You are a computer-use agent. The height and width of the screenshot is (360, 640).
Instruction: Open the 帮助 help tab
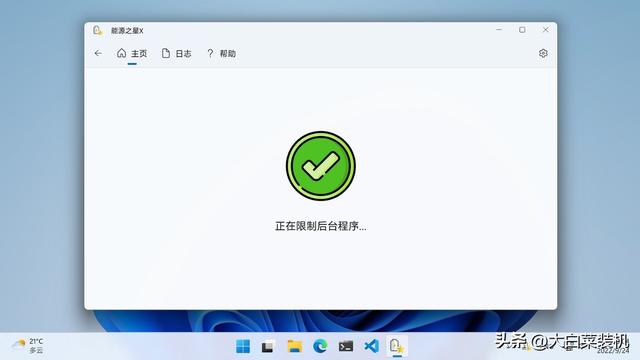tap(221, 53)
